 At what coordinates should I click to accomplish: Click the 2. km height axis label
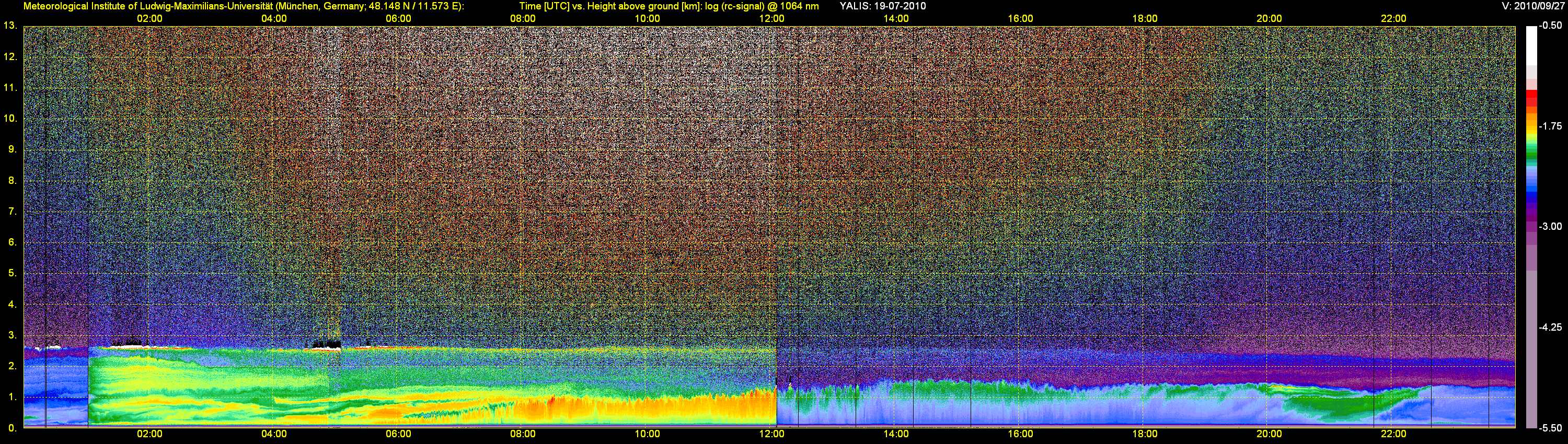[x=12, y=366]
